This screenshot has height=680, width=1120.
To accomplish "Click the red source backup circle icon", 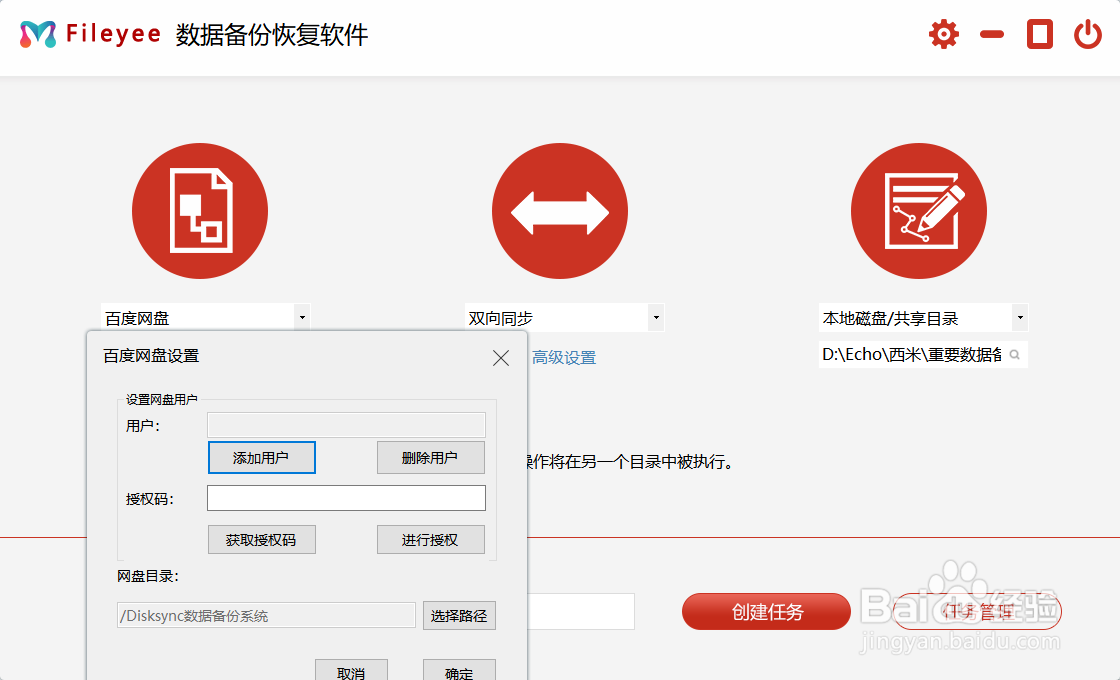I will (200, 211).
